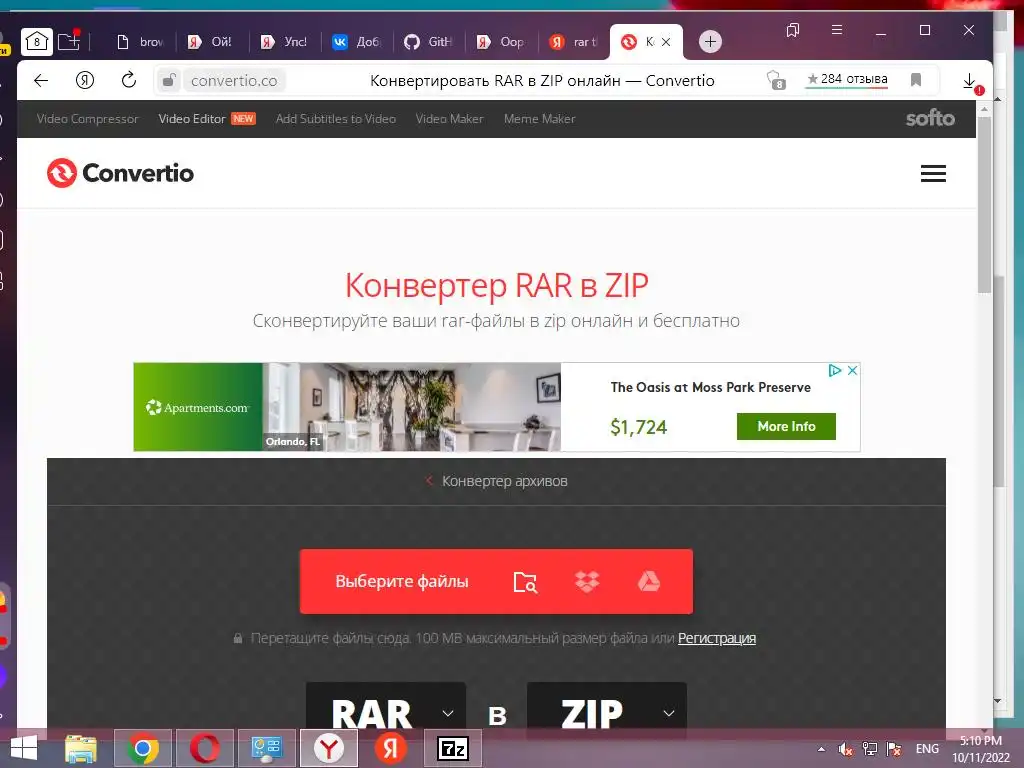Open the Регистрация link
This screenshot has height=768, width=1024.
click(x=716, y=638)
